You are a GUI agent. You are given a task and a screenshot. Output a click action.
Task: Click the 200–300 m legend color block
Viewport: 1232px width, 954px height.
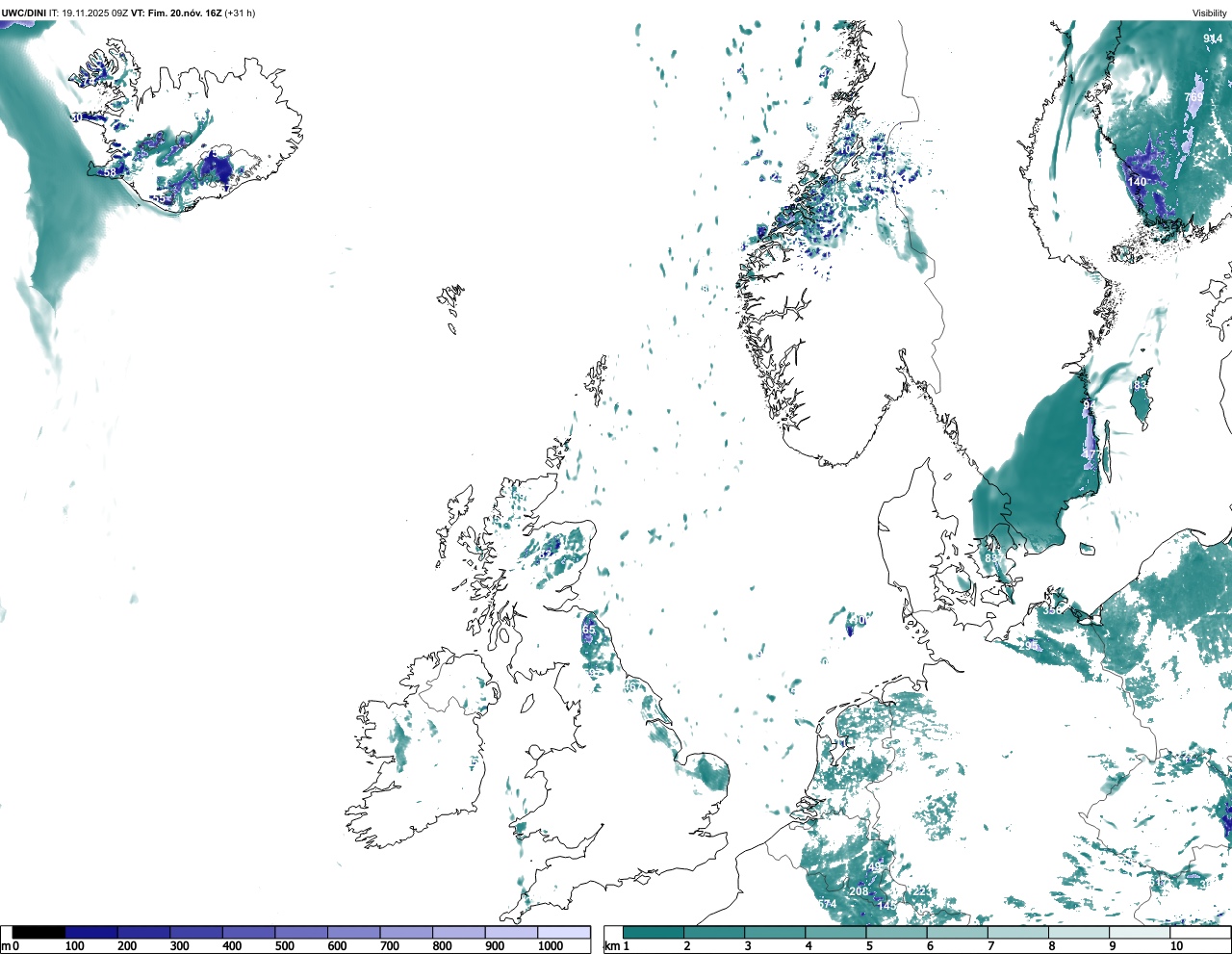click(144, 932)
